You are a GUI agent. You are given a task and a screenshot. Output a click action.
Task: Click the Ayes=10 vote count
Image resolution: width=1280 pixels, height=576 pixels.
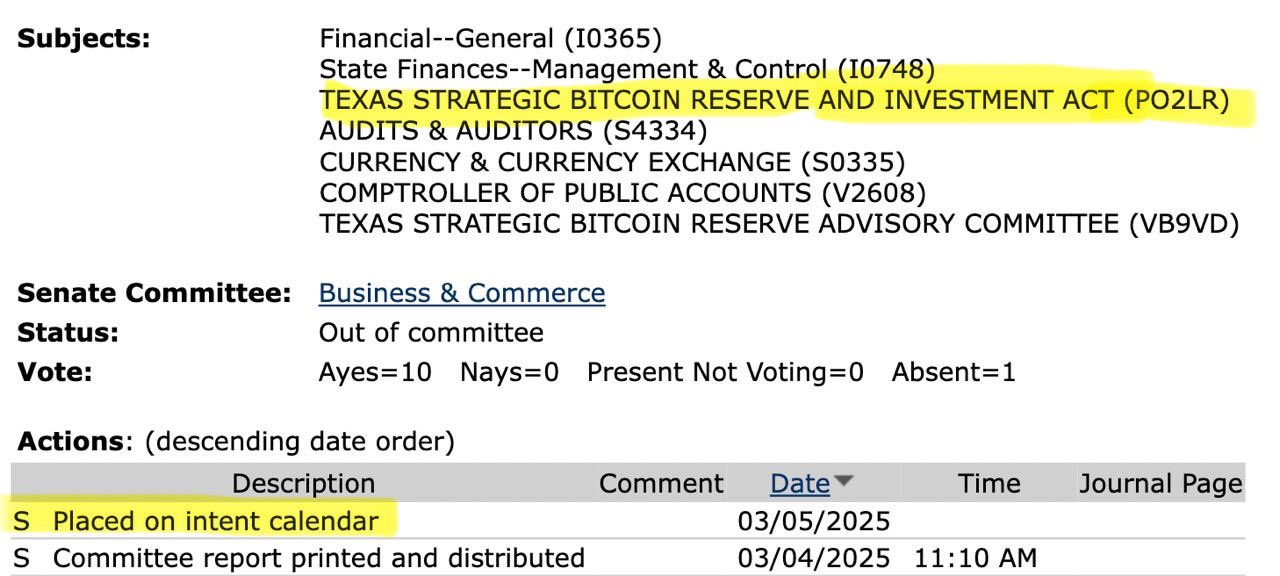375,373
